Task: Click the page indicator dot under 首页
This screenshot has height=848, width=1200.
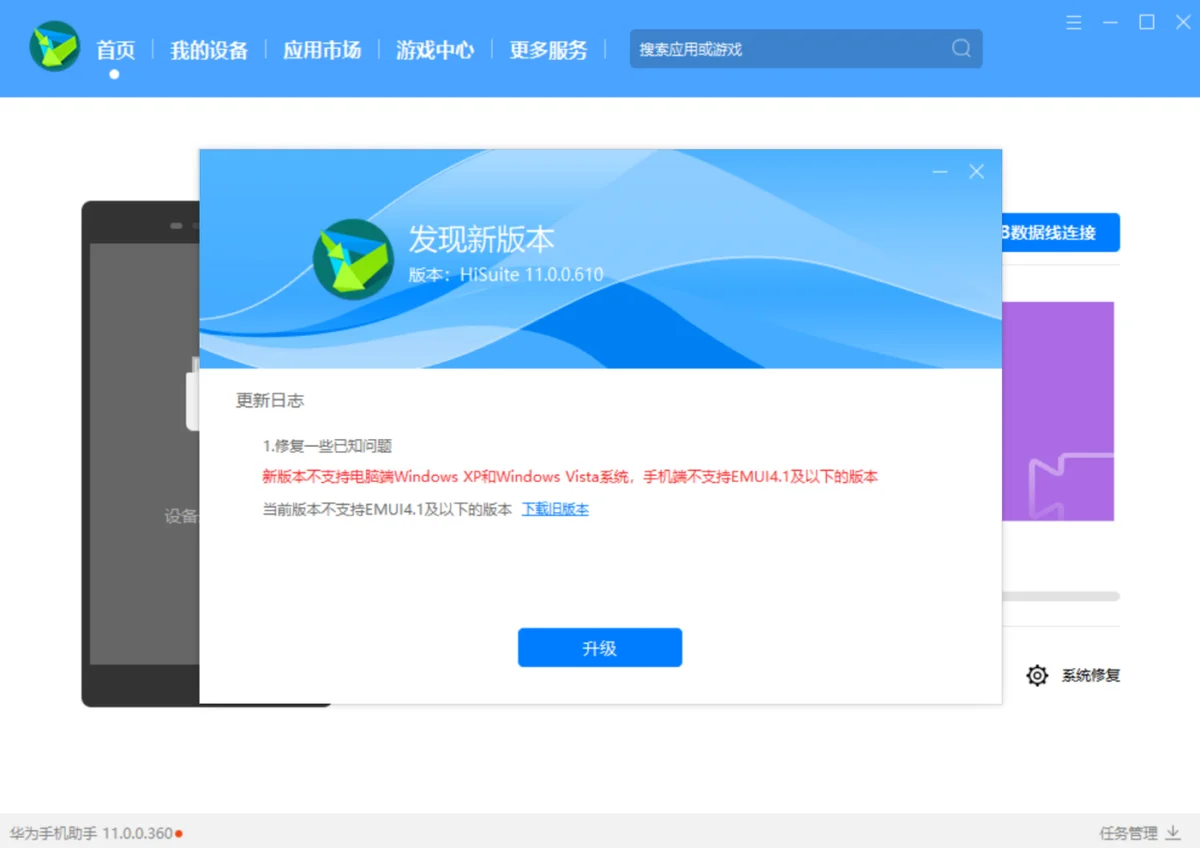Action: [114, 73]
